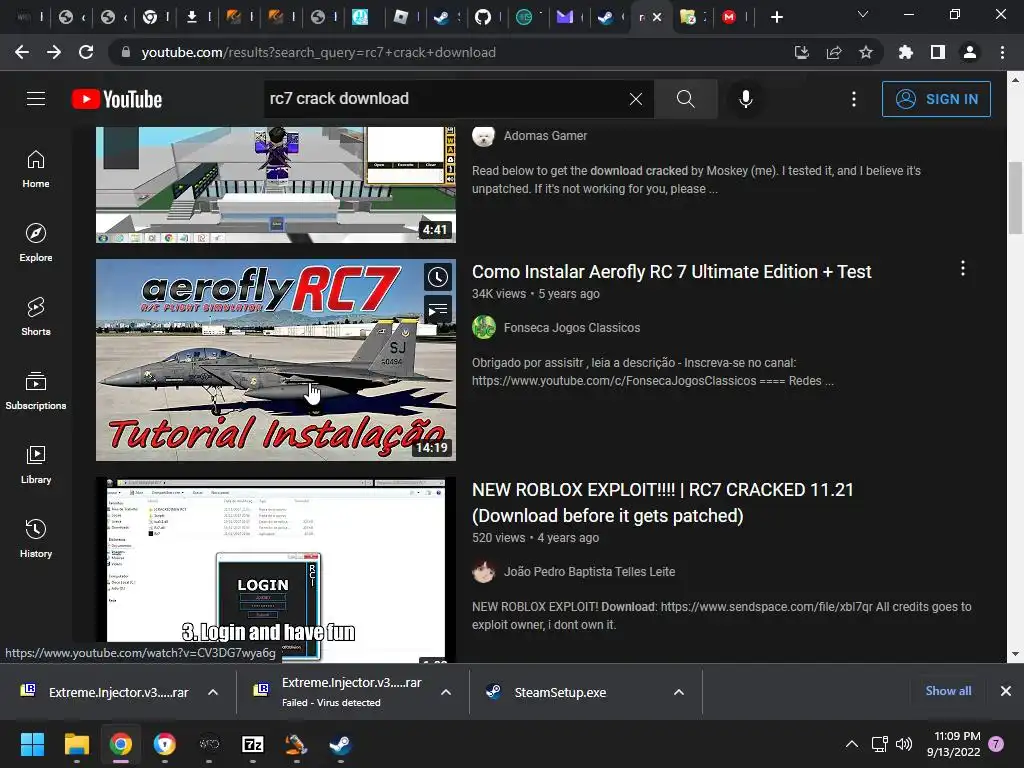This screenshot has width=1024, height=768.
Task: Toggle Chrome side panel
Action: tap(937, 52)
